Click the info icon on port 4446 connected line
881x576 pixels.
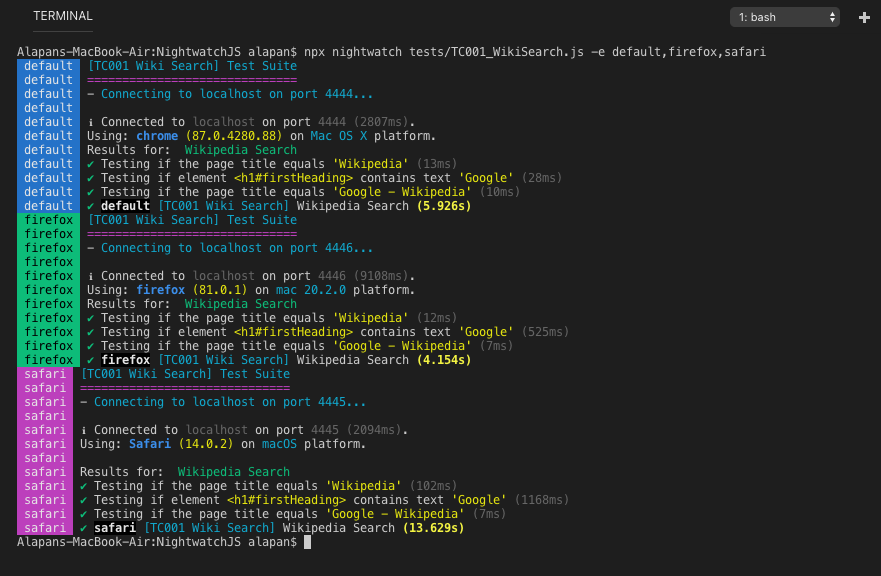click(91, 276)
